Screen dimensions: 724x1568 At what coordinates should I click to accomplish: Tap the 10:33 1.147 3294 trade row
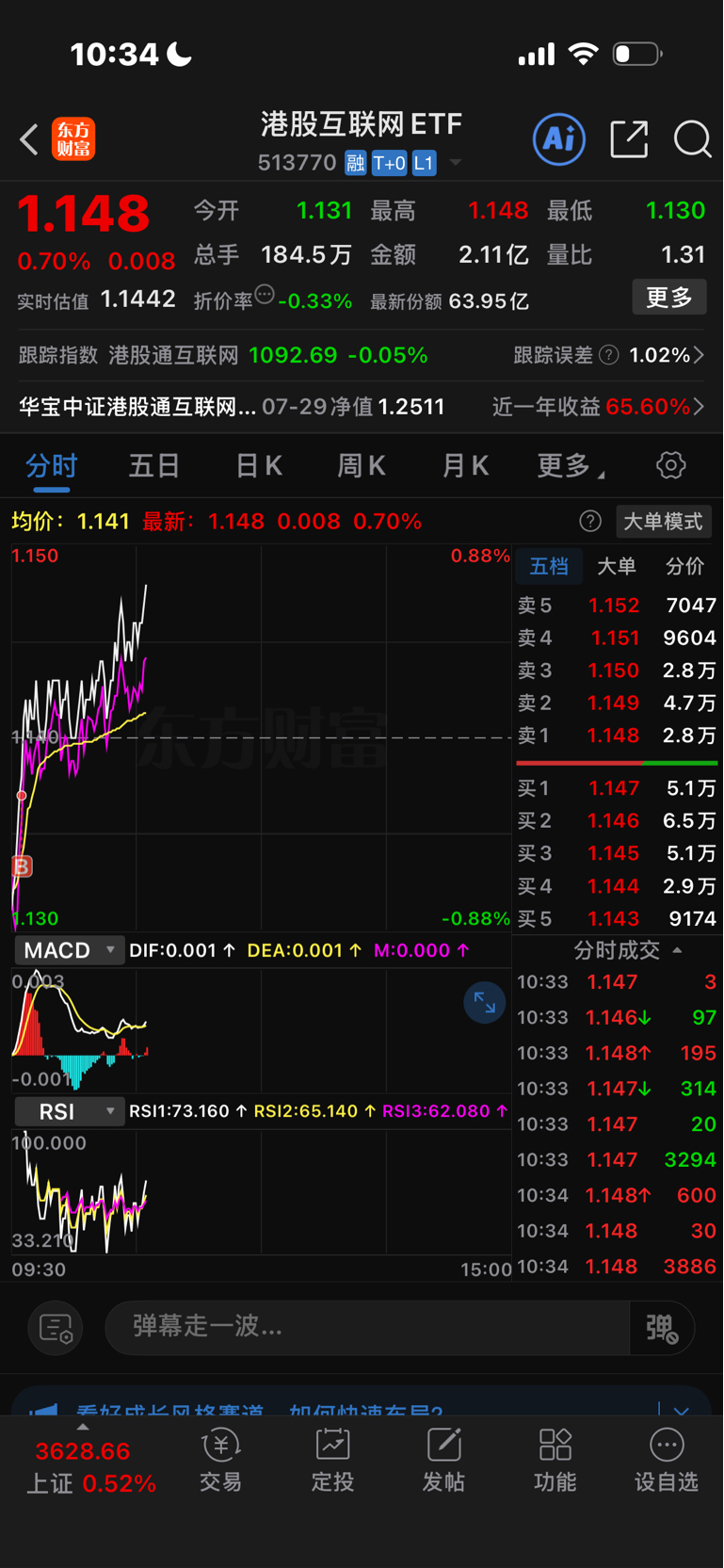[x=617, y=1160]
